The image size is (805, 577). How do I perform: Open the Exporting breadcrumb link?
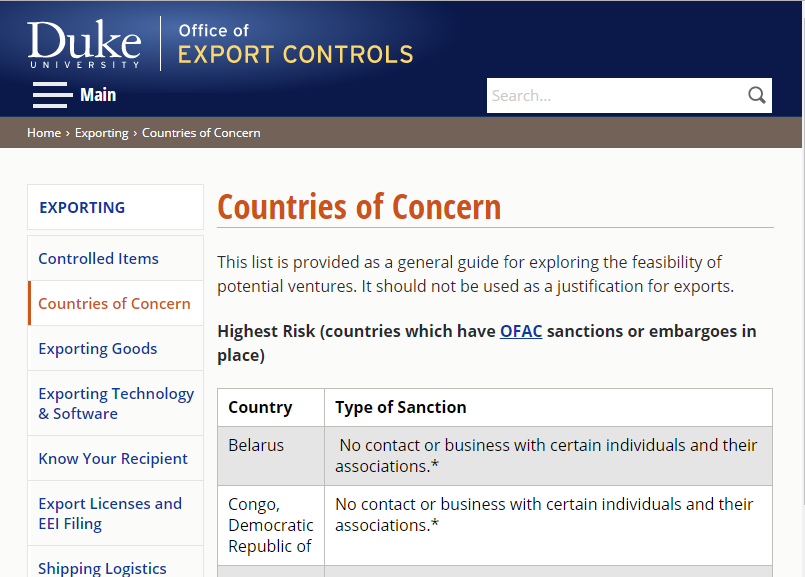click(x=102, y=133)
